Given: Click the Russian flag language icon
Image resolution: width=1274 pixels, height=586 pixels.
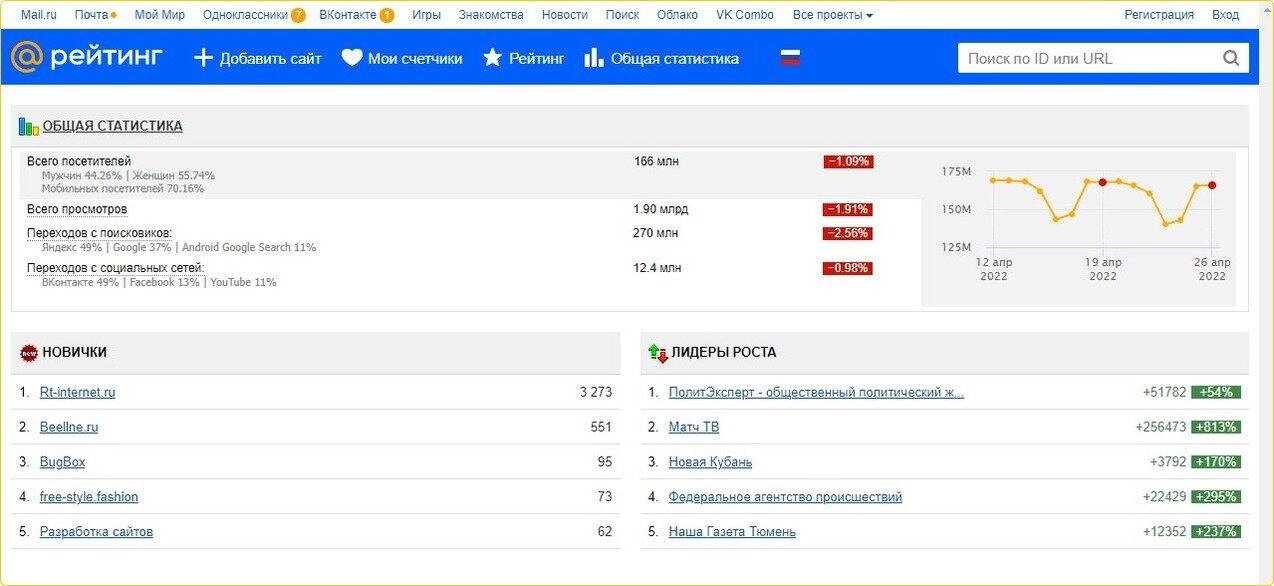Looking at the screenshot, I should [x=790, y=58].
